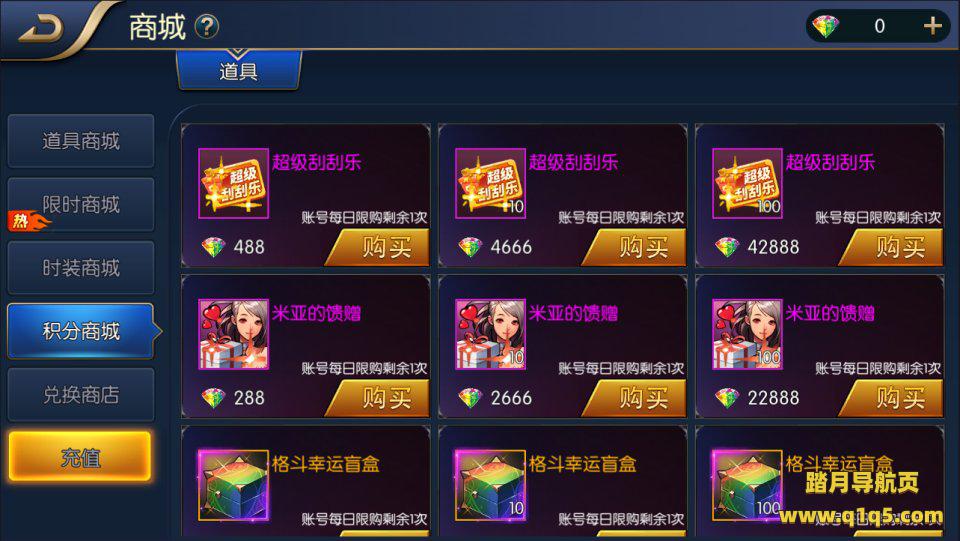Select the 格斗幸运盲盒 x10 cube icon
This screenshot has height=541, width=960.
[490, 485]
